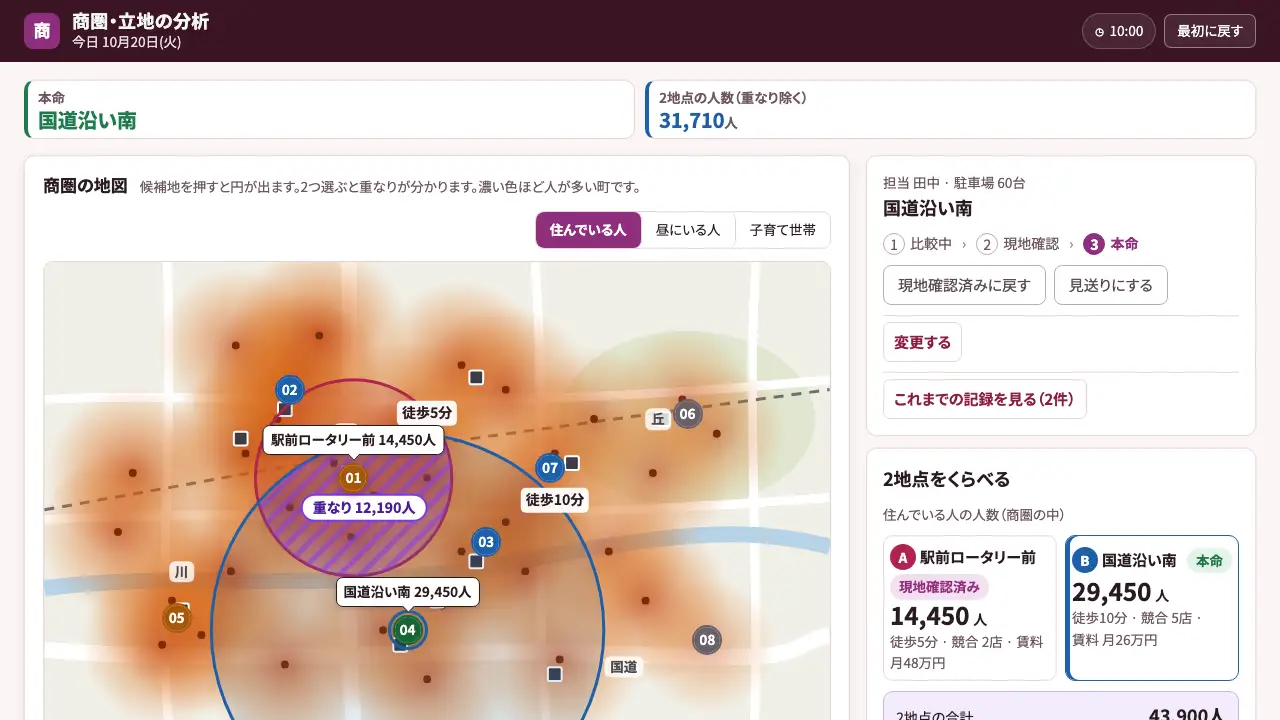Click the B badge on 国道沿い南 card
The width and height of the screenshot is (1280, 720).
coord(1085,561)
